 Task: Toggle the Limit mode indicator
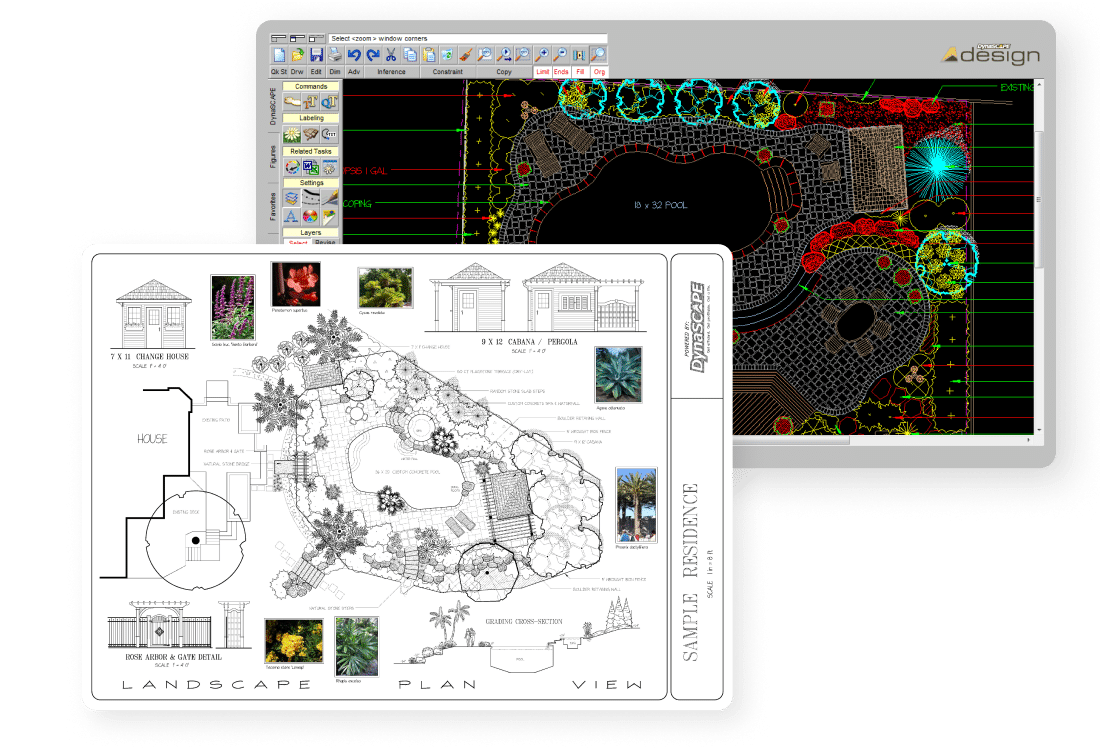tap(541, 71)
